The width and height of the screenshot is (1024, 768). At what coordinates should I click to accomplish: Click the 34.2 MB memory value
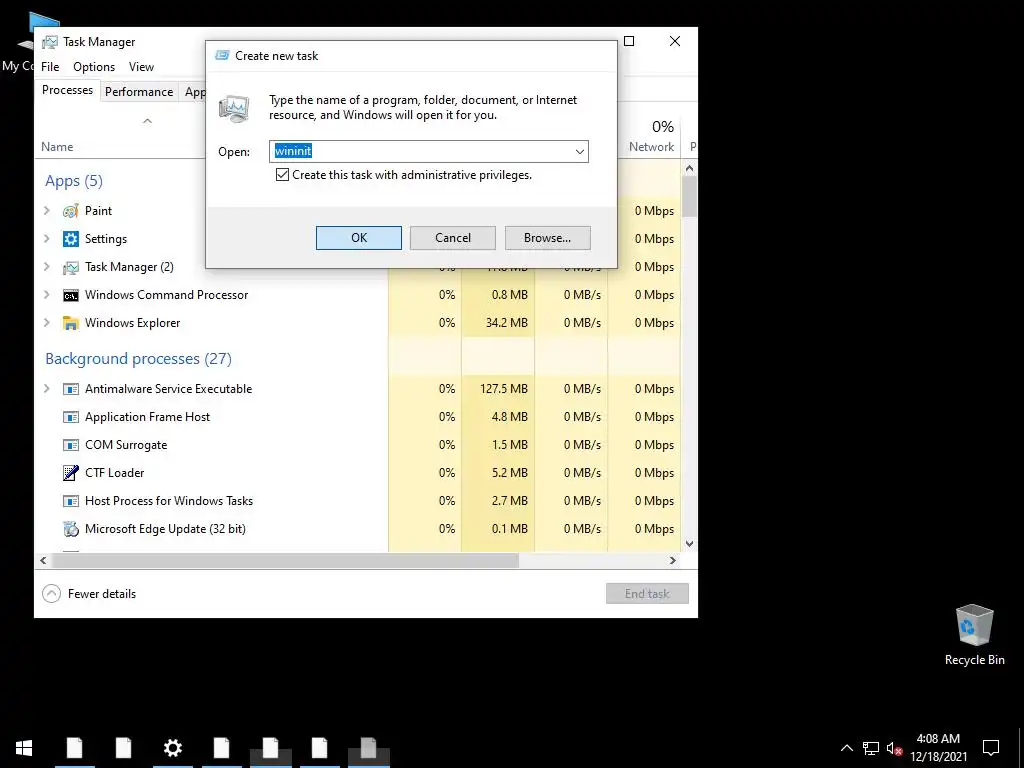[x=507, y=323]
